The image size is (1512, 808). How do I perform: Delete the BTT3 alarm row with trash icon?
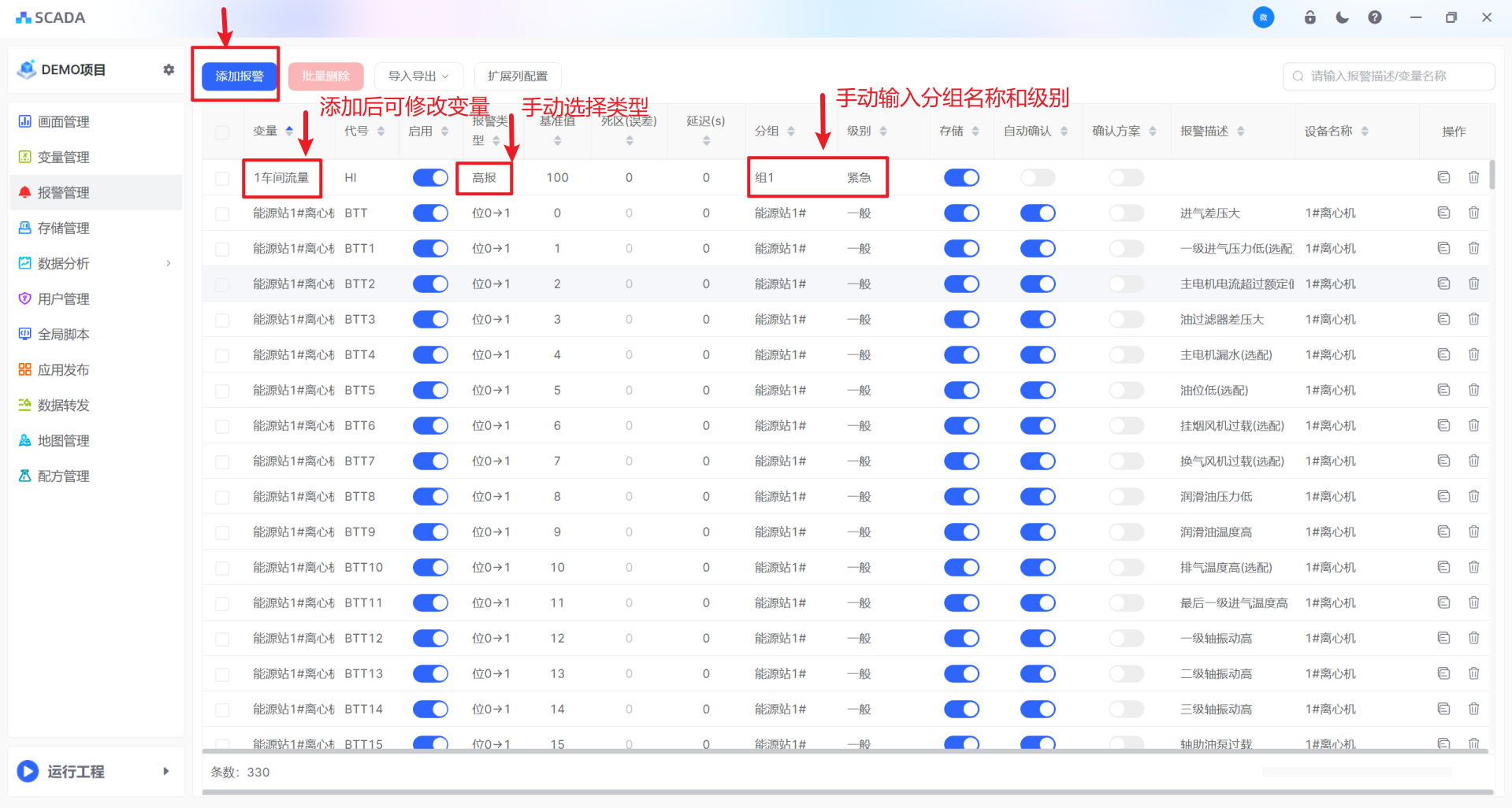coord(1473,319)
